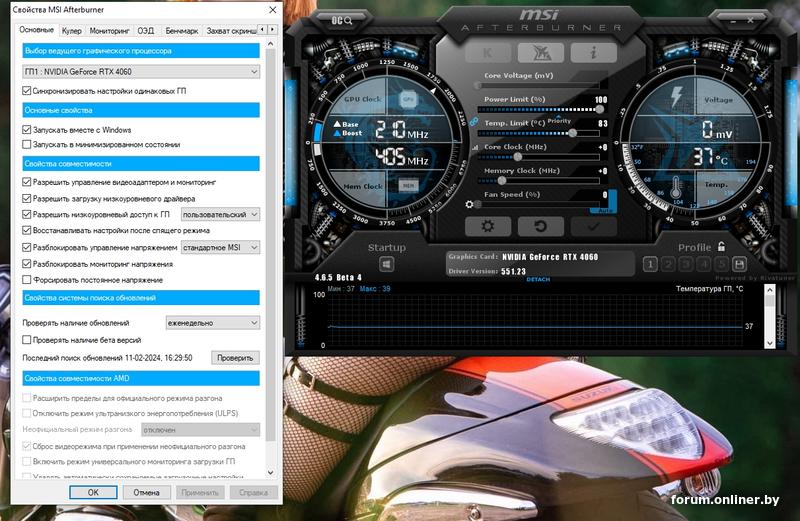
Task: Switch to the Бенчмарк tab
Action: 182,31
